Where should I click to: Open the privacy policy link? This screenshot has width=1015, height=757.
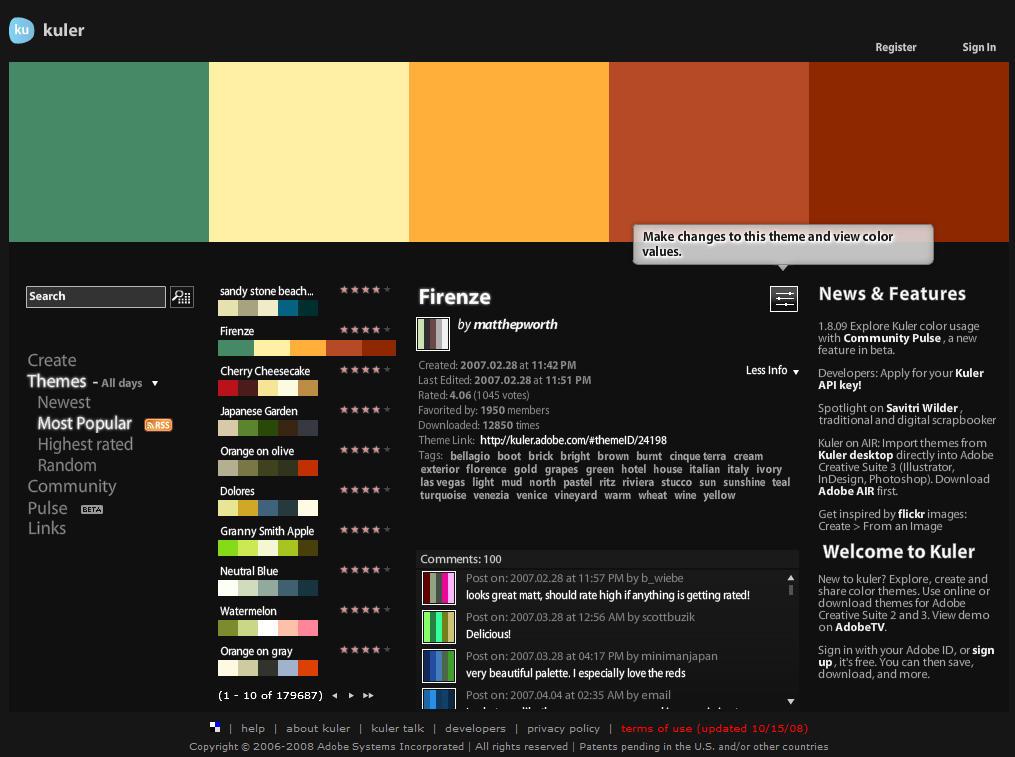pyautogui.click(x=563, y=729)
